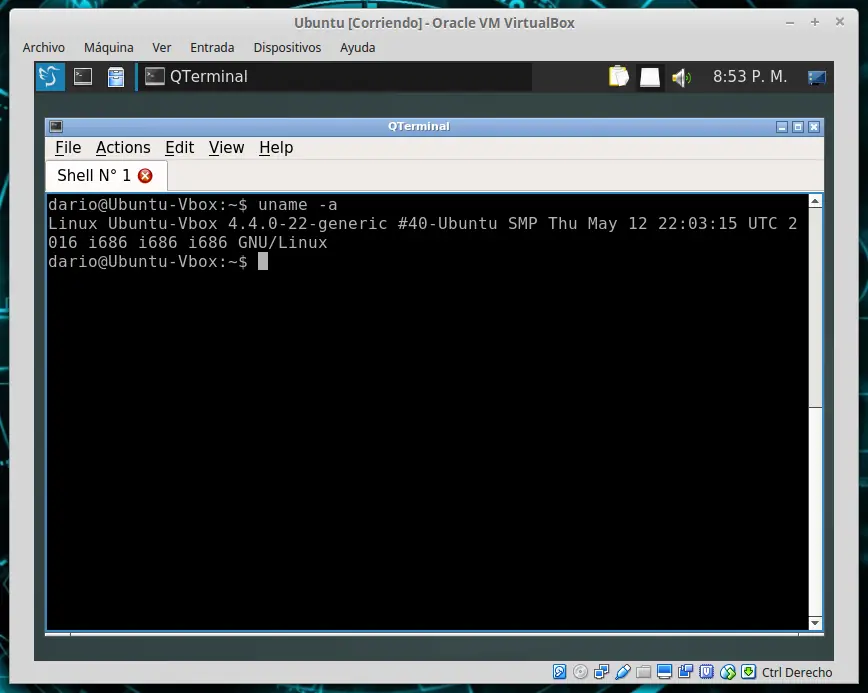The width and height of the screenshot is (868, 693).
Task: Close the Shell N° 1 tab
Action: pyautogui.click(x=145, y=176)
